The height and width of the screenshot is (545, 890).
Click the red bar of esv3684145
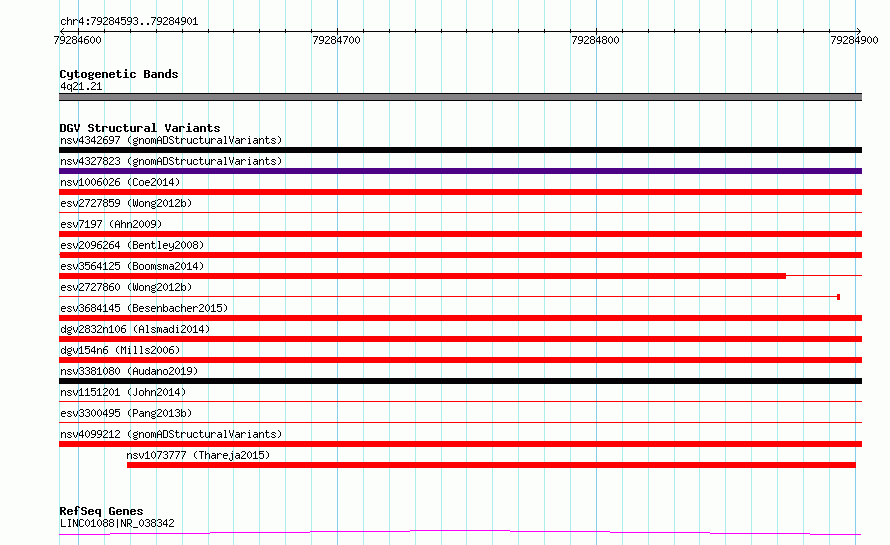coord(460,318)
